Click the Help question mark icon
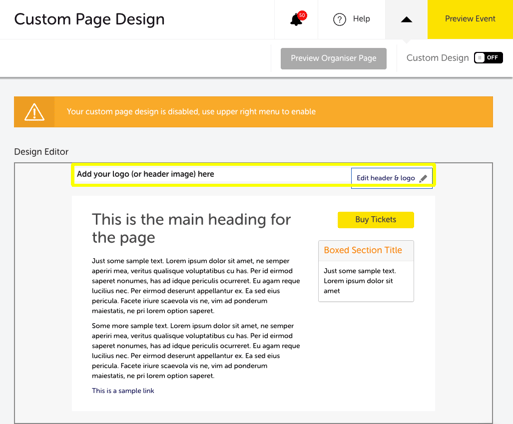 pos(339,19)
